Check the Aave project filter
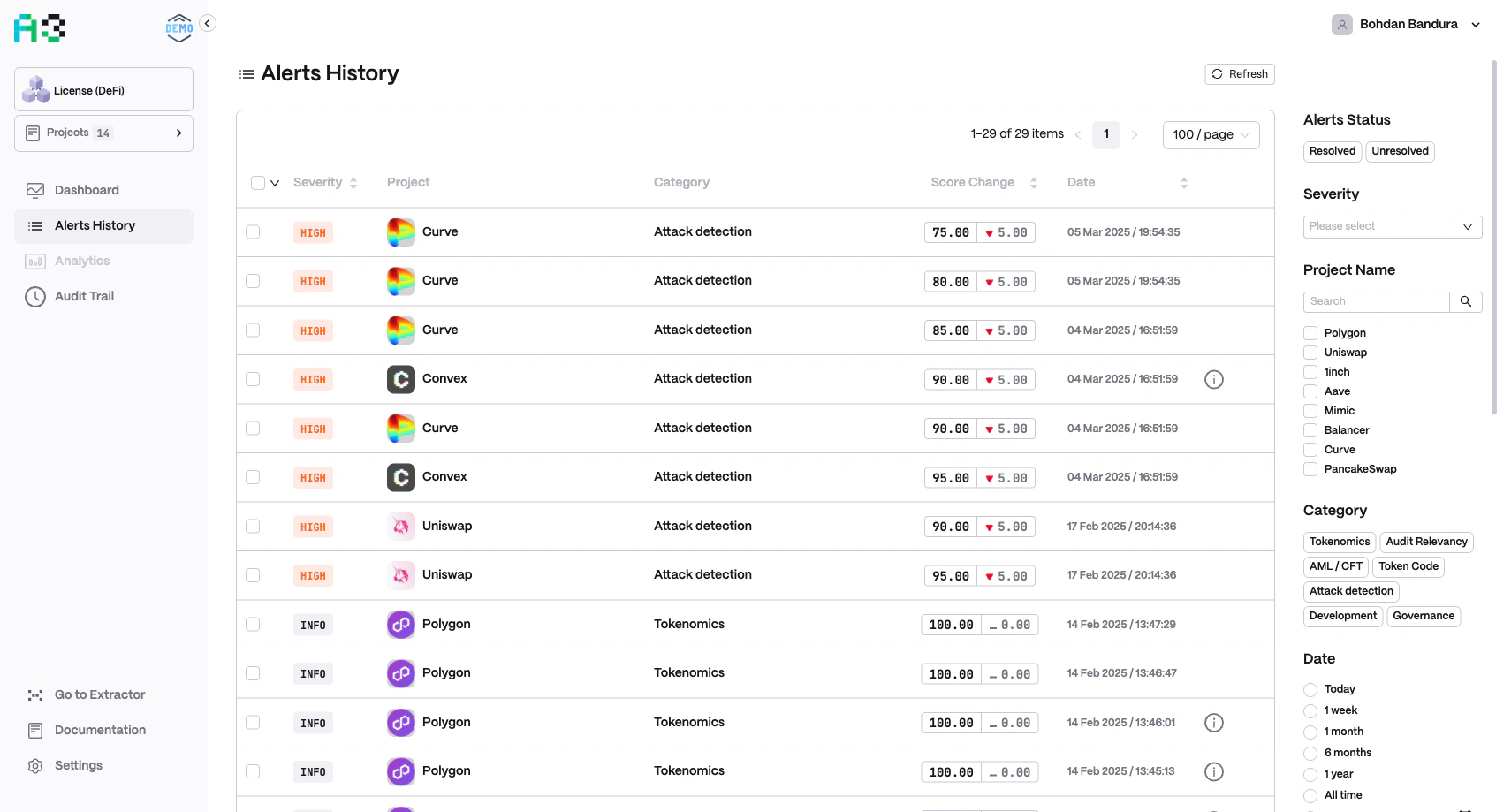 click(1310, 391)
